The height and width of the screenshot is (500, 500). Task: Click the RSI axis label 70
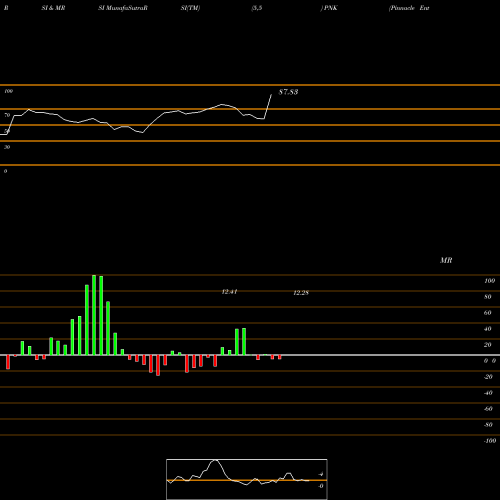click(7, 115)
